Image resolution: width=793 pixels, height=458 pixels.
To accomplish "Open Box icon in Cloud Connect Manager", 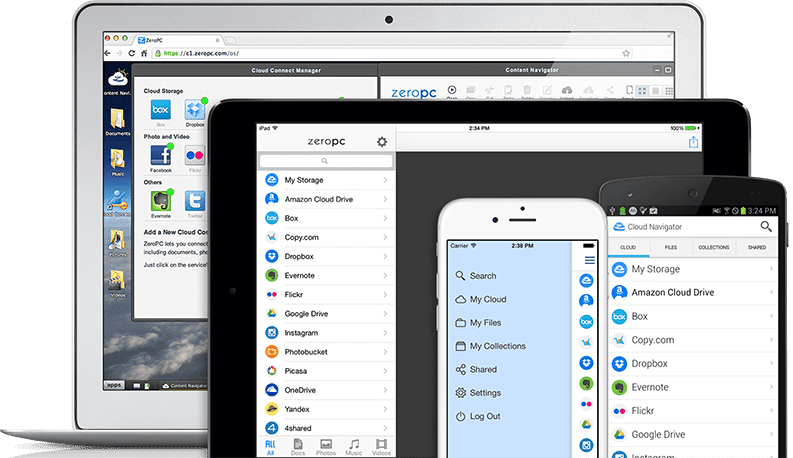I will tap(161, 110).
